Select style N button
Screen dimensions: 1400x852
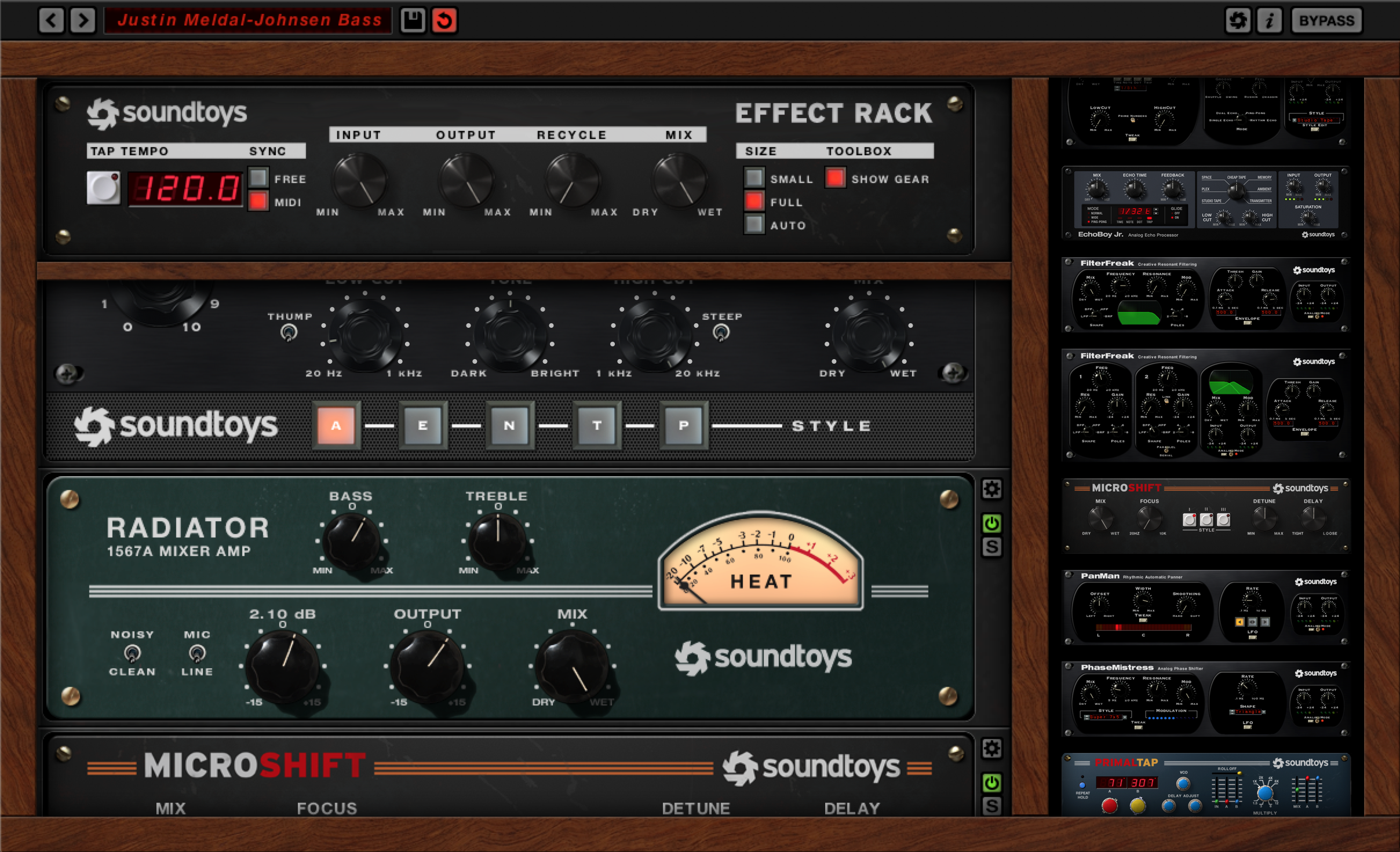point(510,426)
